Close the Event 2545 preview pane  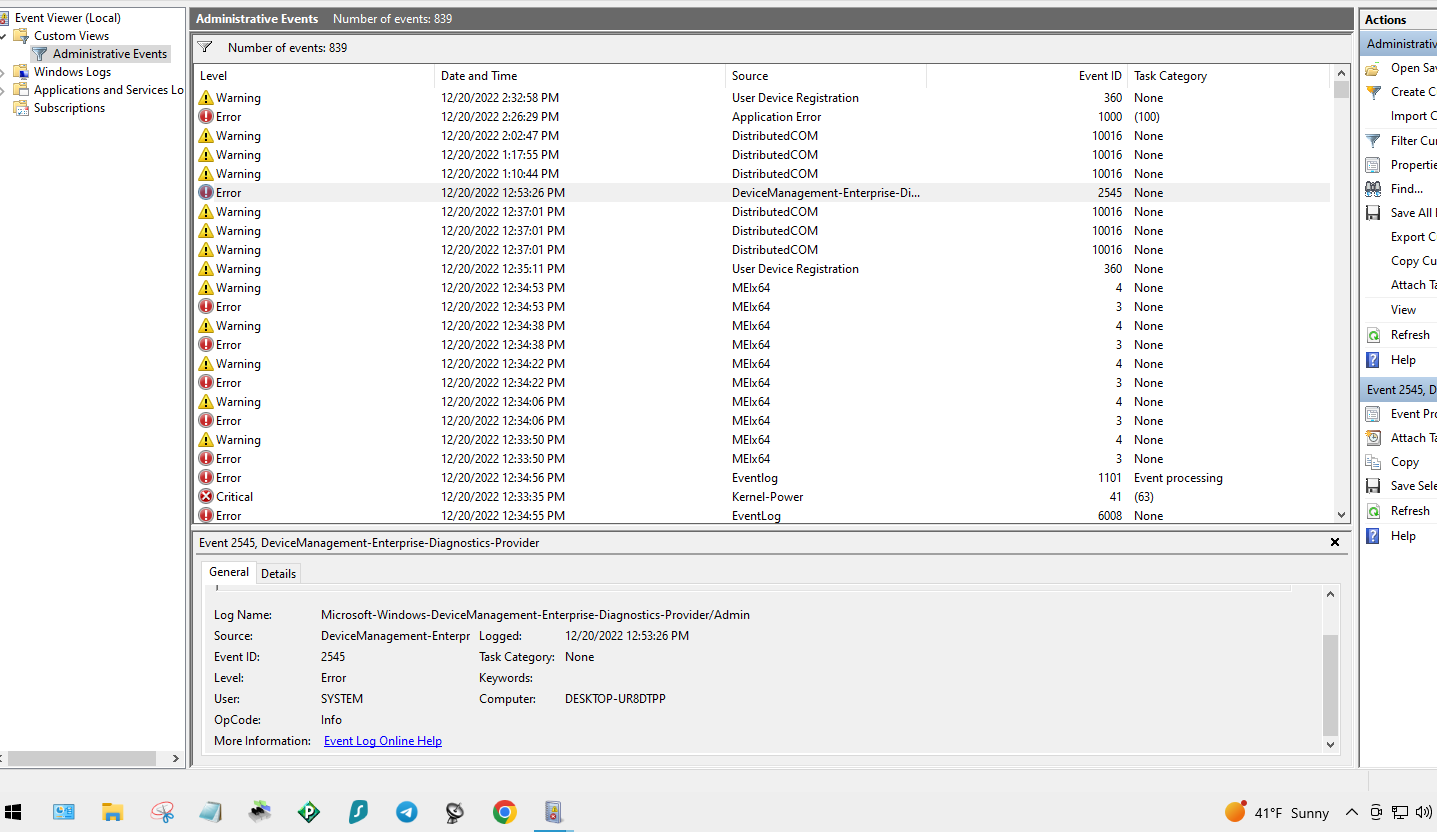click(x=1335, y=542)
